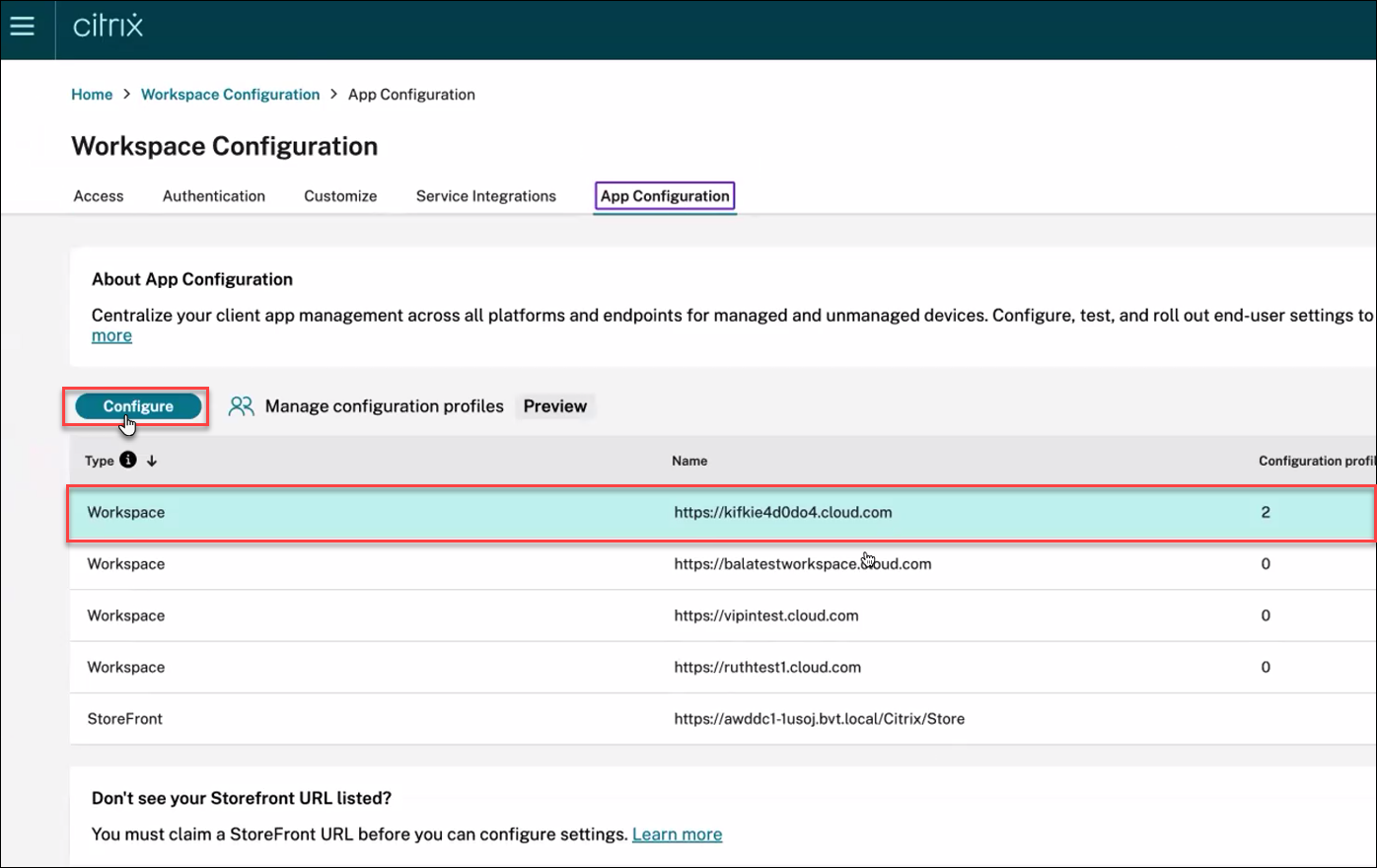
Task: Click the Manage configuration profiles people icon
Action: click(x=241, y=406)
